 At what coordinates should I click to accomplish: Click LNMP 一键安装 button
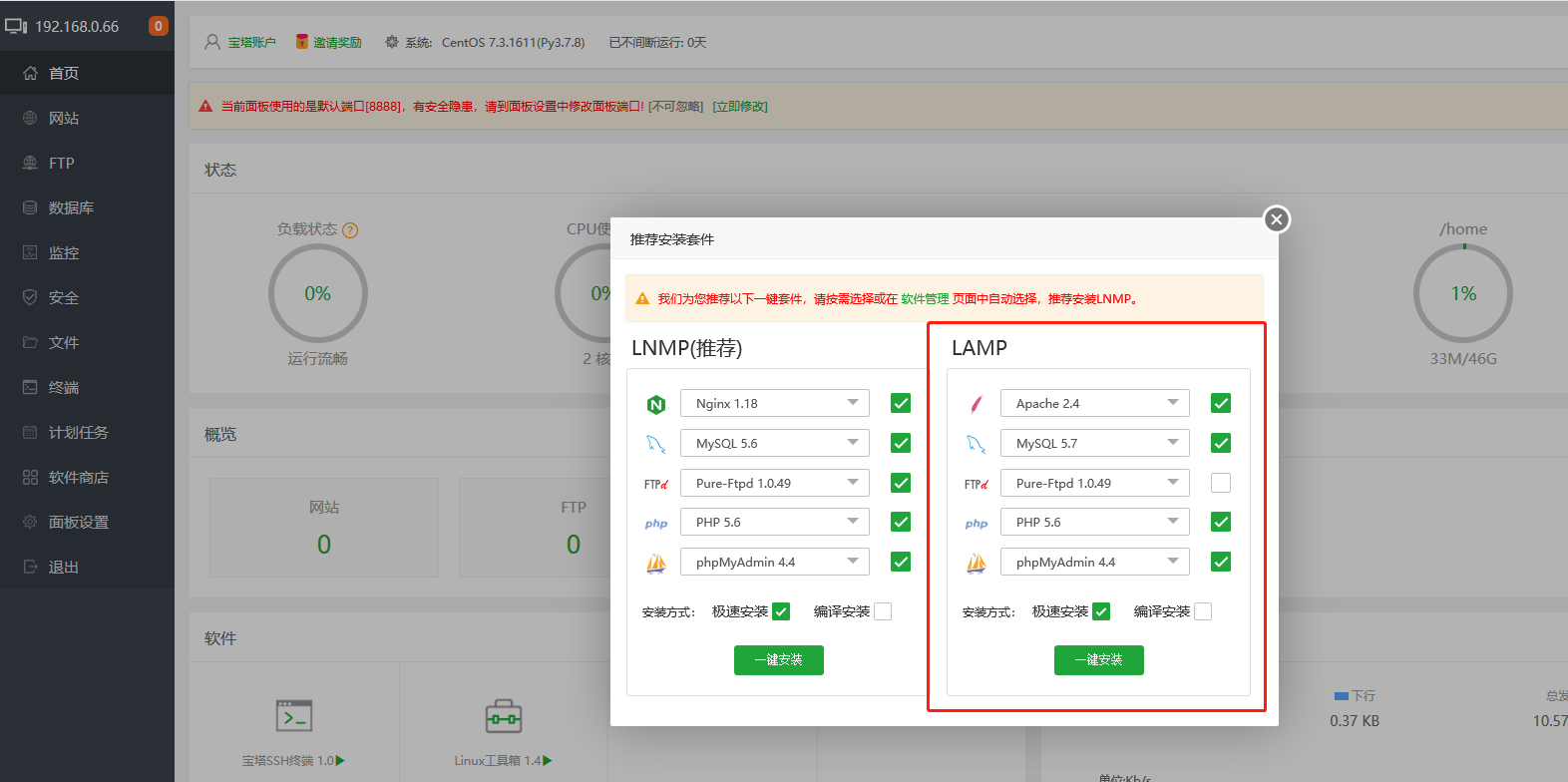tap(779, 660)
